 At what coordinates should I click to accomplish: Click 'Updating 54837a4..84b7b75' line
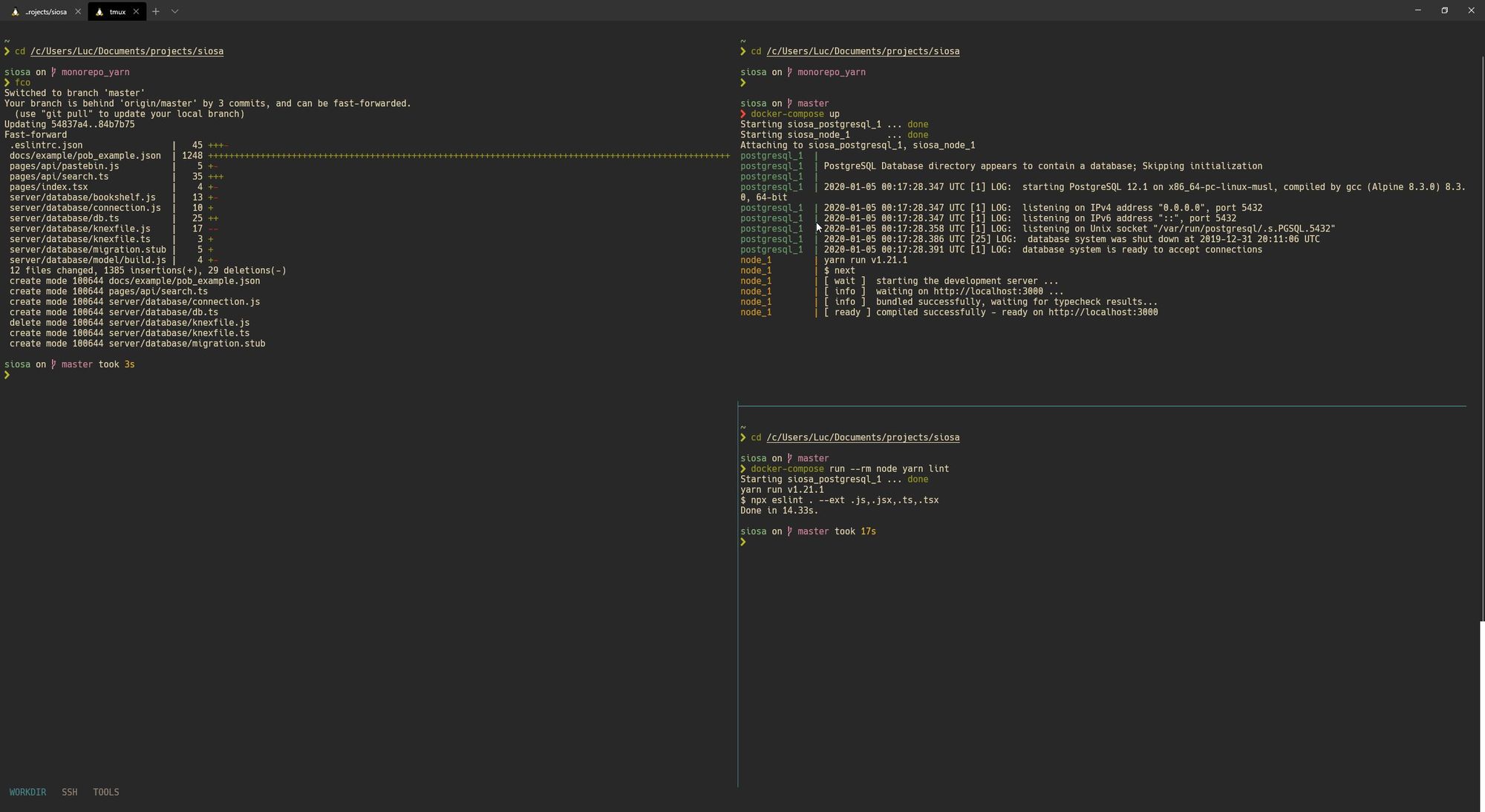click(x=69, y=125)
